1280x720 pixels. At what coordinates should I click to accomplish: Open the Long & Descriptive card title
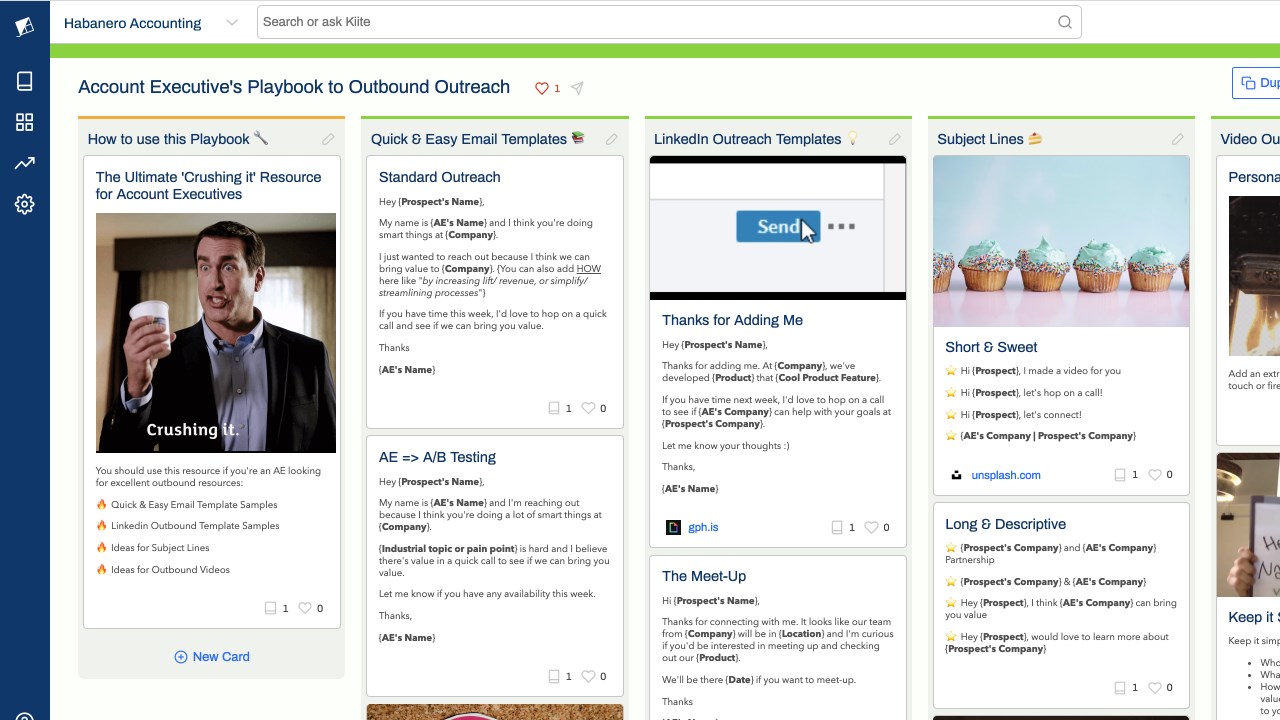coord(1005,524)
